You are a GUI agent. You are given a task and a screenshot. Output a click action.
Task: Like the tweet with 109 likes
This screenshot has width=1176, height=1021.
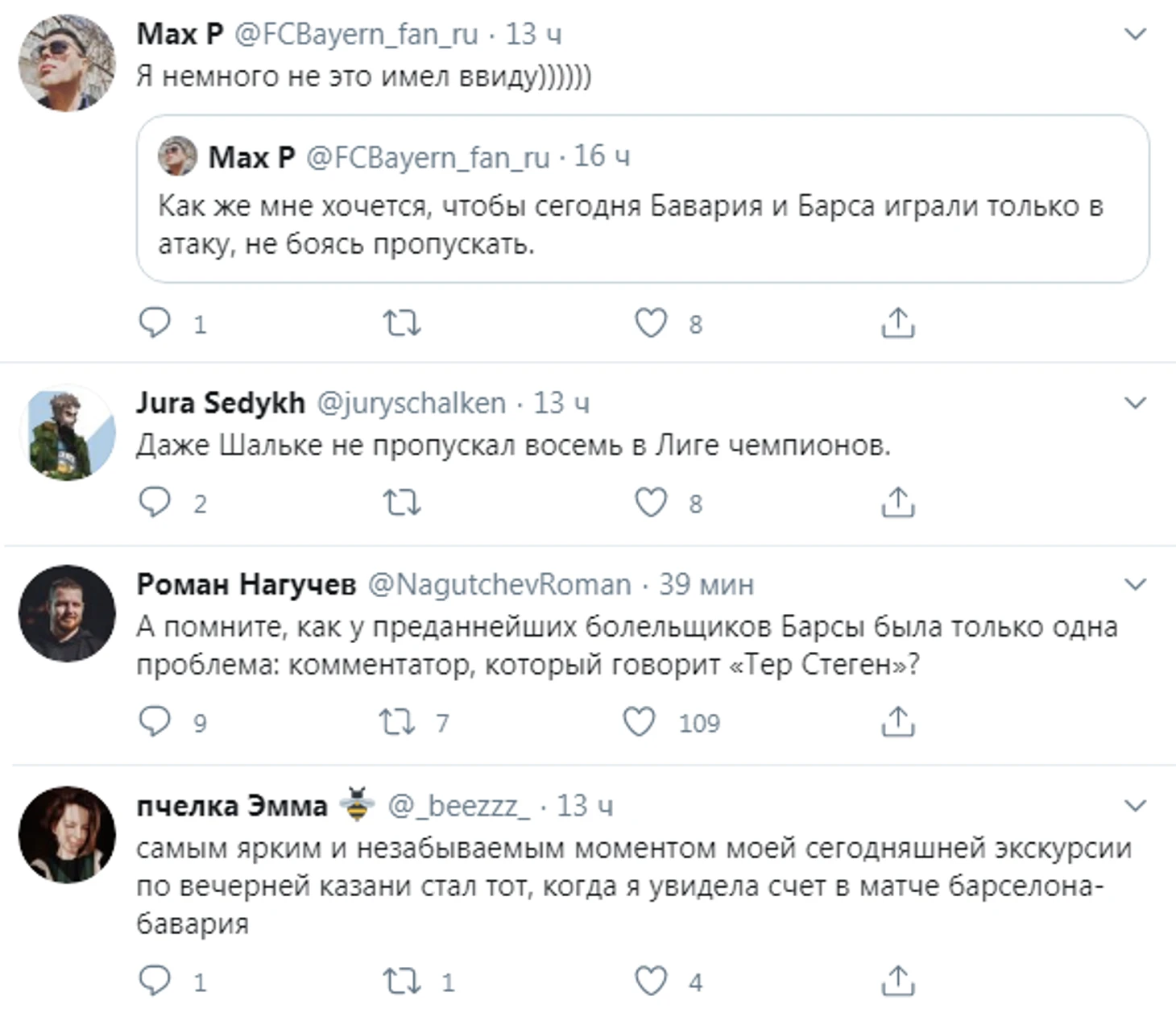pos(639,722)
